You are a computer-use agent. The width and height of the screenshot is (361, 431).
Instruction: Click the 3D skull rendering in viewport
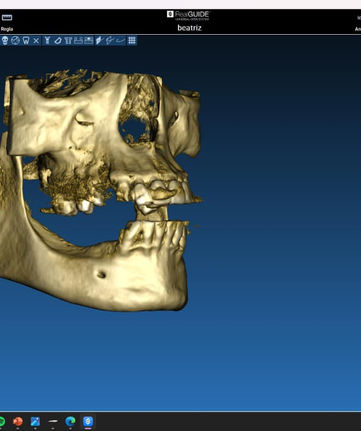(100, 190)
